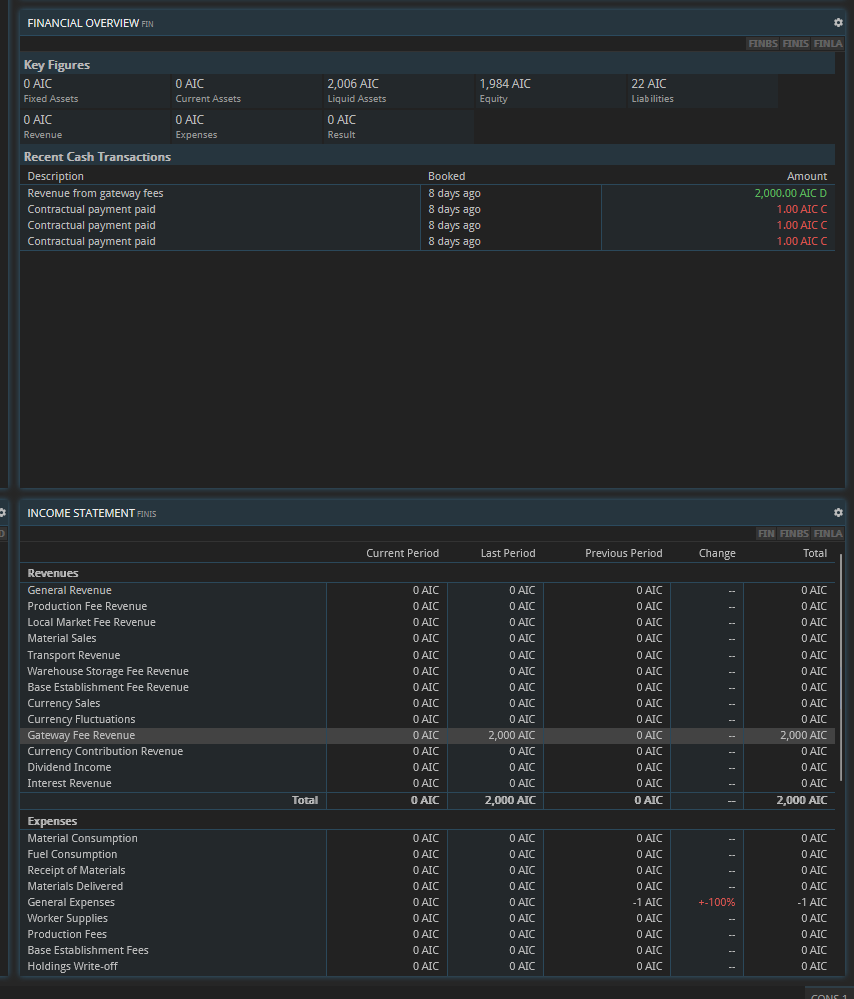The width and height of the screenshot is (854, 999).
Task: Click the Income Statement title bar
Action: coord(400,512)
